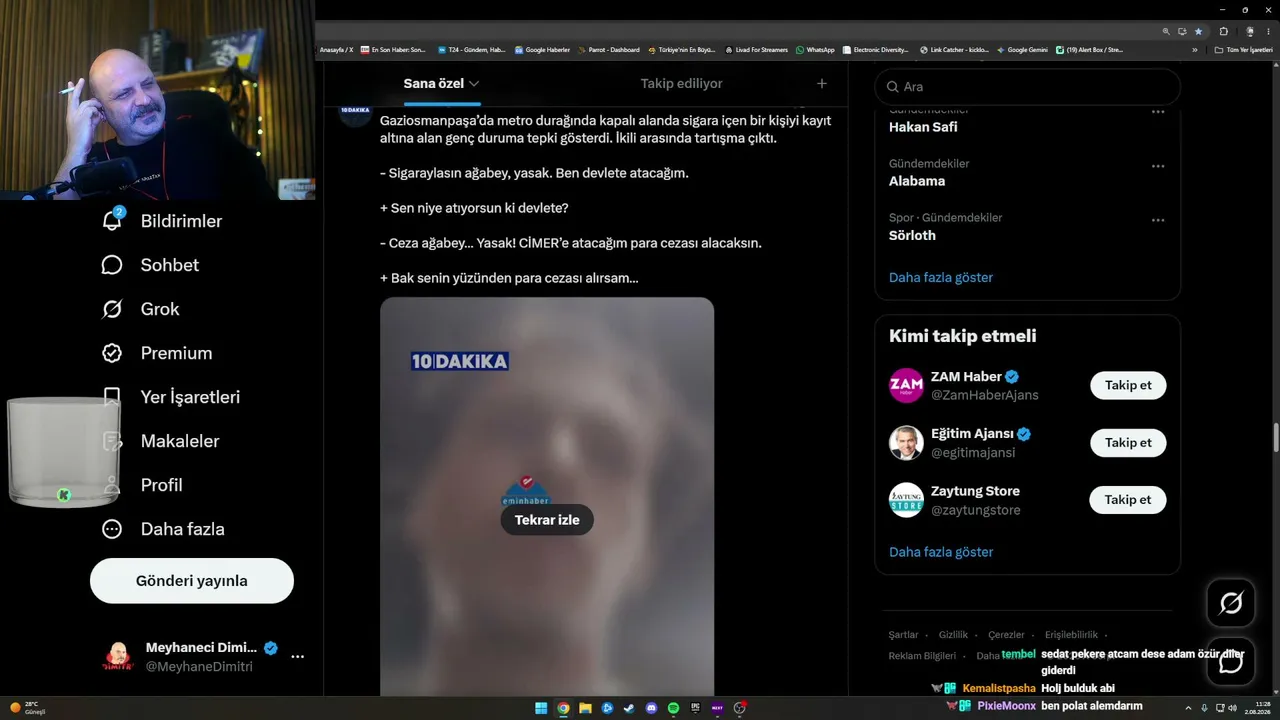Open Alabama trending topic
The width and height of the screenshot is (1280, 720).
pyautogui.click(x=917, y=182)
